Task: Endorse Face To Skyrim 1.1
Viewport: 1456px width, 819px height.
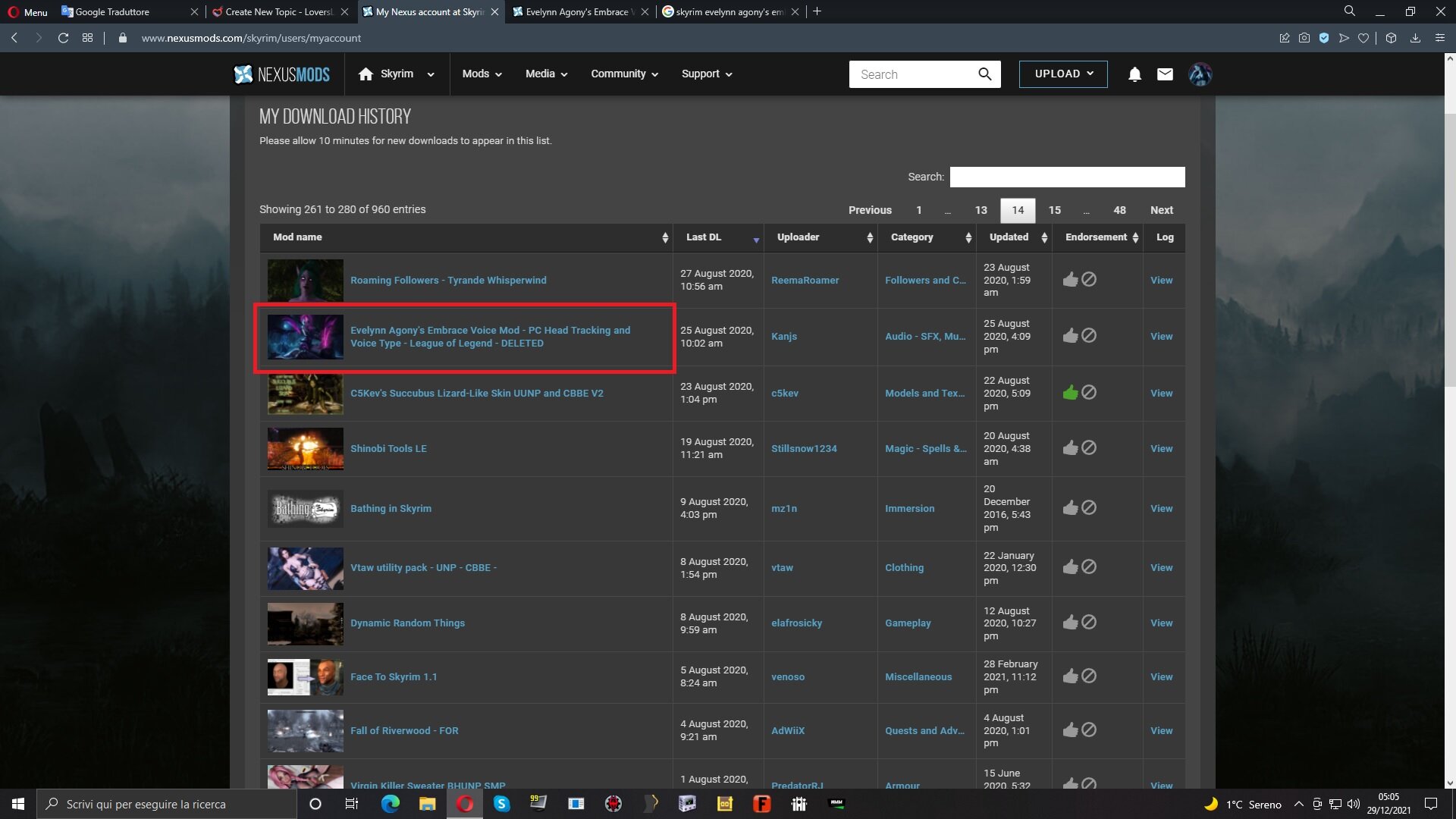Action: (x=1070, y=676)
